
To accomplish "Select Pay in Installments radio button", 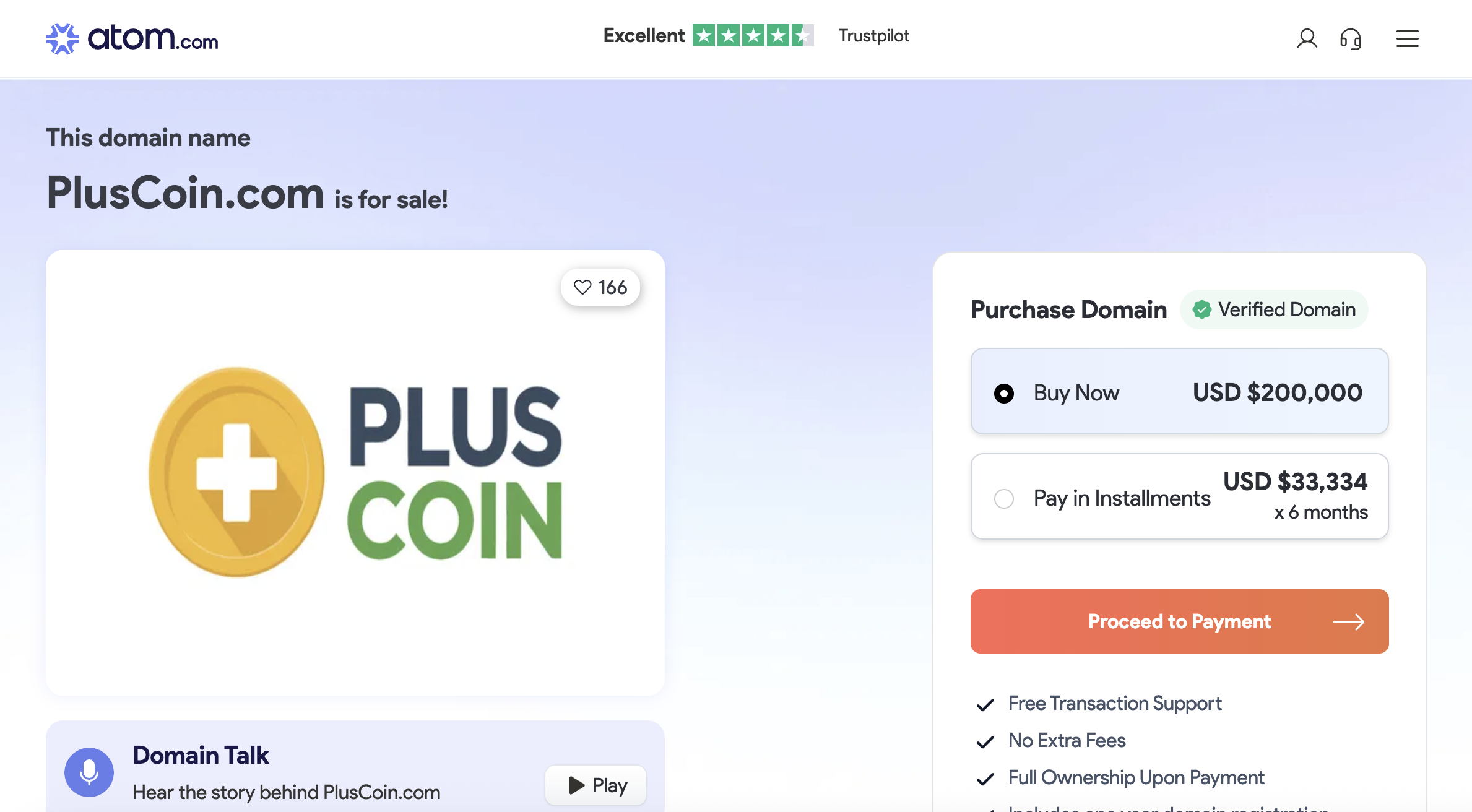I will click(x=1004, y=499).
